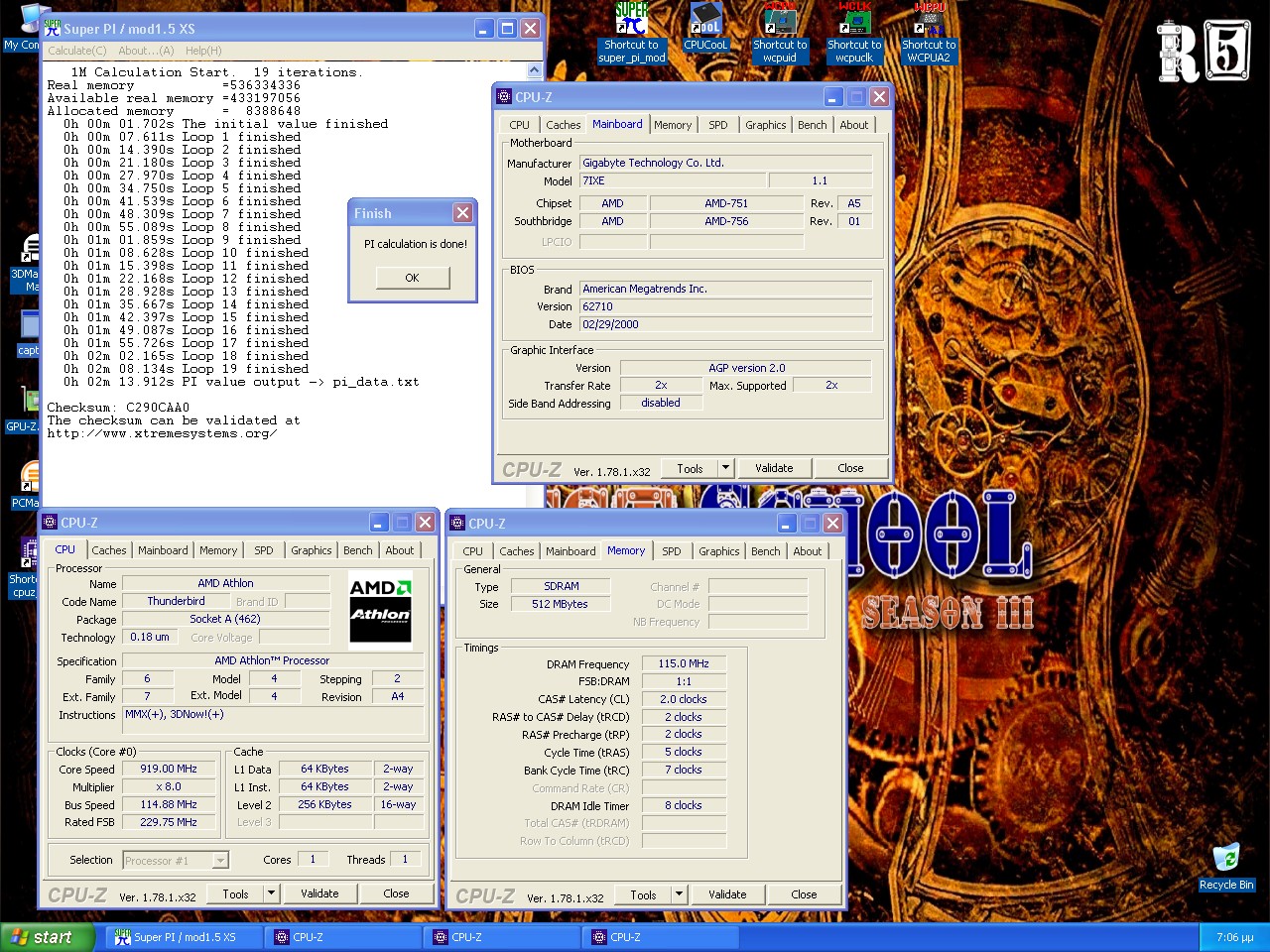The image size is (1270, 952).
Task: Select Caches tab in CPU window
Action: point(109,550)
